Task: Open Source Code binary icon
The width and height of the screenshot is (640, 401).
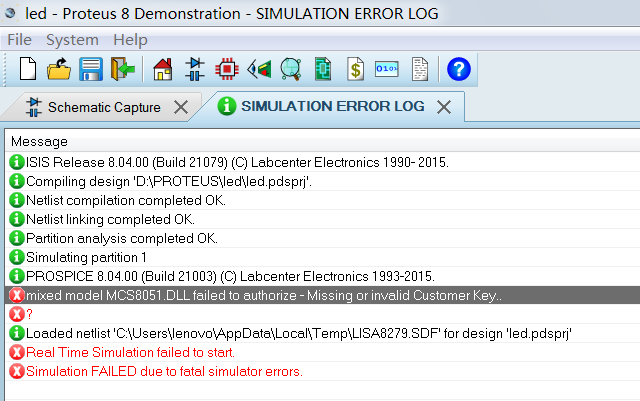Action: click(x=387, y=69)
